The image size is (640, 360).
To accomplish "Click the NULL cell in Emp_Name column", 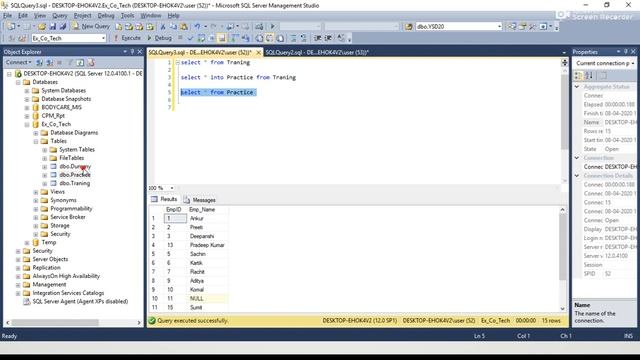I will [207, 299].
